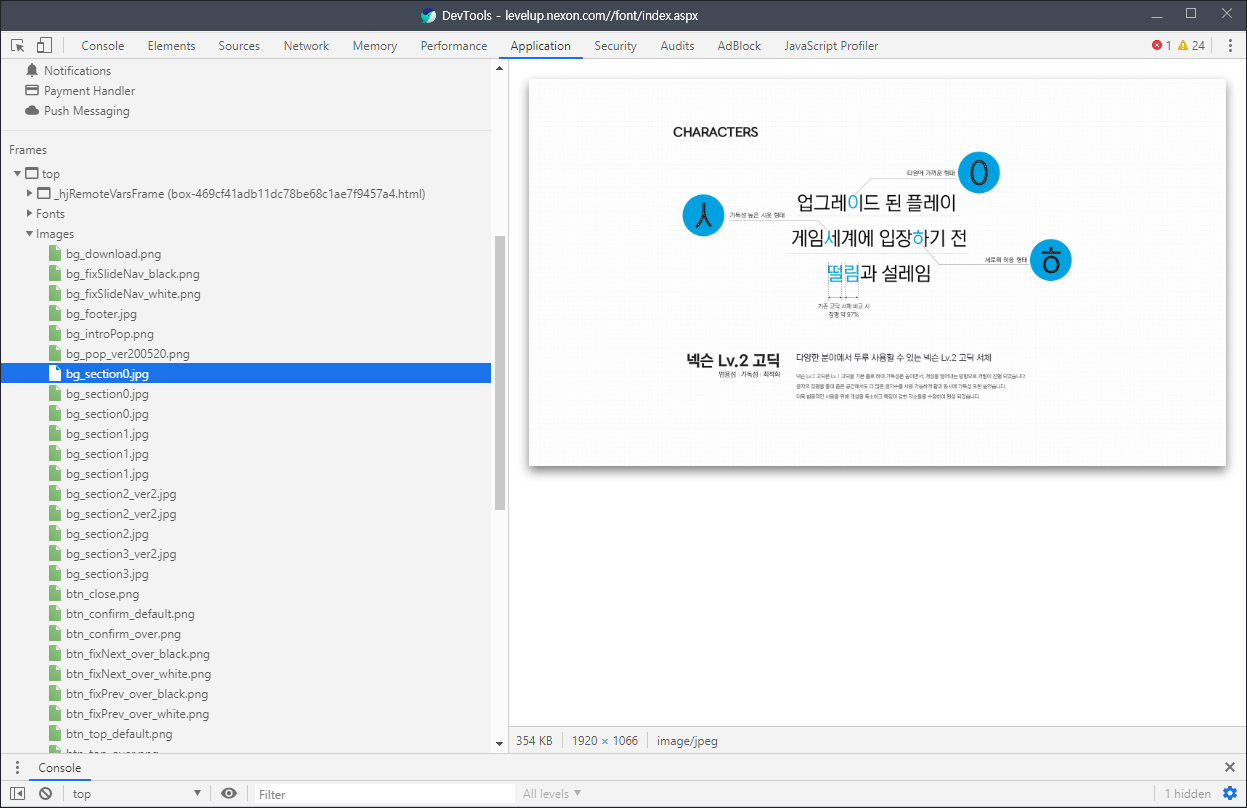
Task: Open console settings gear
Action: point(1230,794)
